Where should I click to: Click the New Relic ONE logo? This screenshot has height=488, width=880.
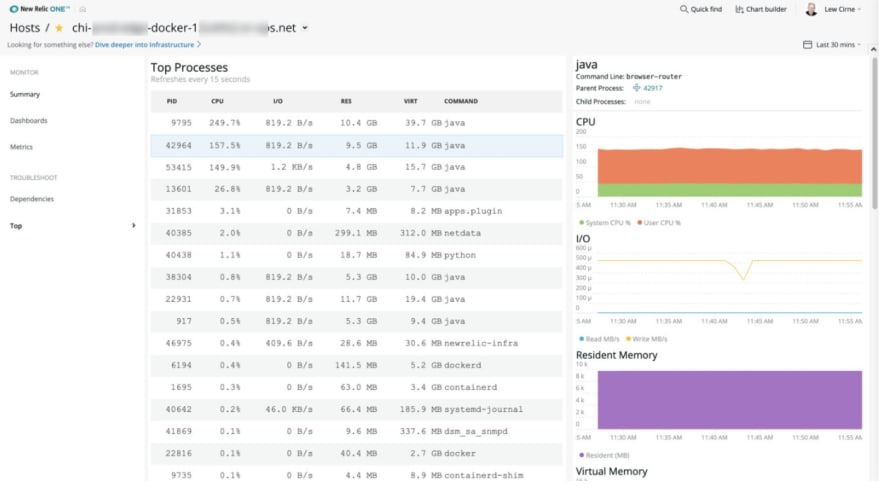(x=39, y=9)
